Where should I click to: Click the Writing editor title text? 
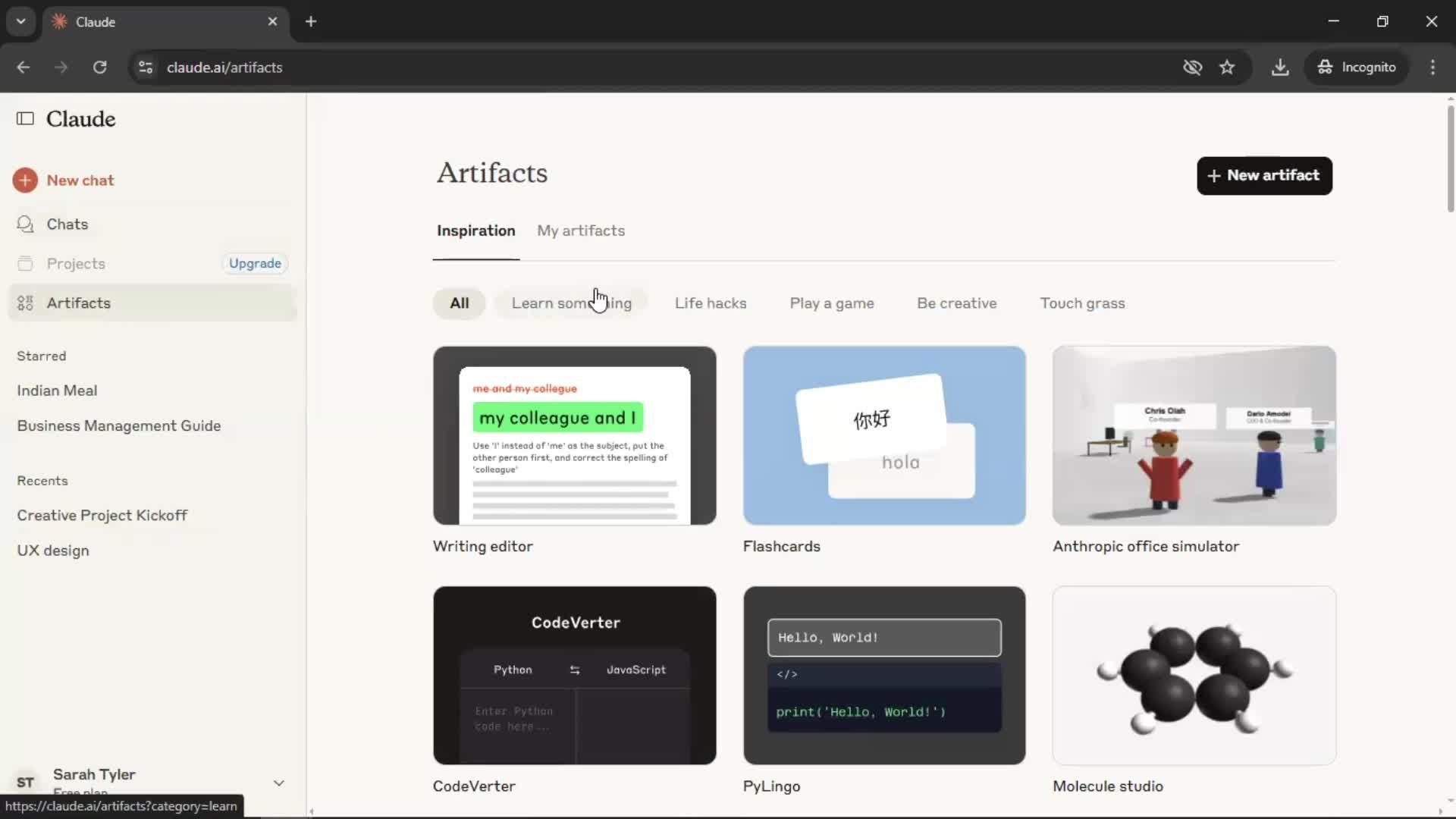click(482, 547)
